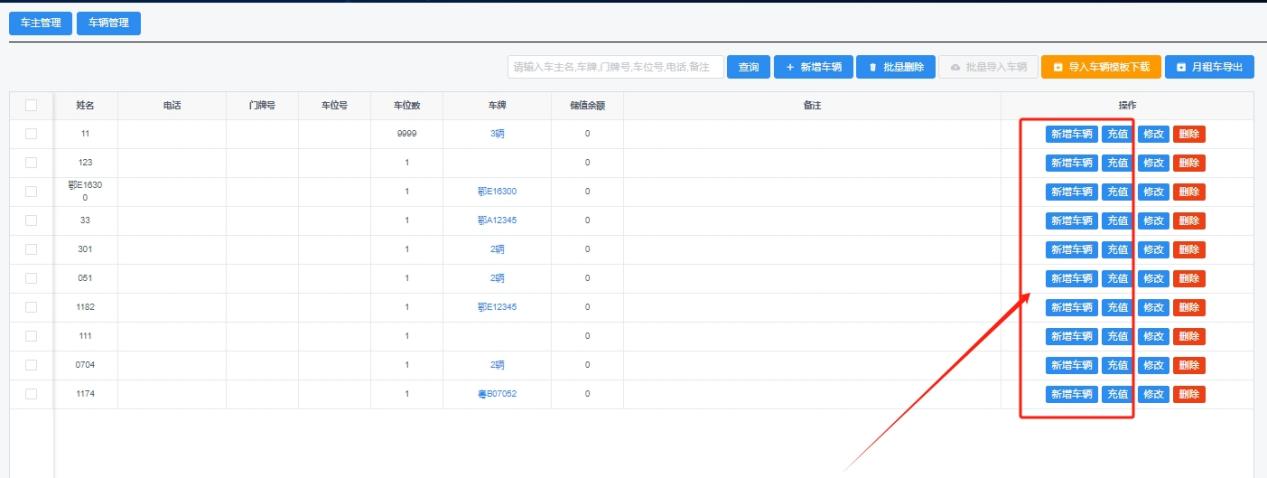Click the name cell 0704
The height and width of the screenshot is (478, 1267).
click(x=85, y=365)
